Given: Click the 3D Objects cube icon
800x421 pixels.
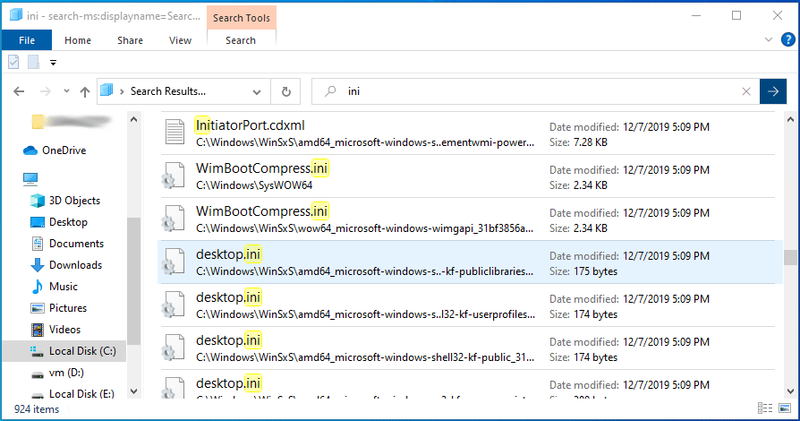Looking at the screenshot, I should 37,201.
